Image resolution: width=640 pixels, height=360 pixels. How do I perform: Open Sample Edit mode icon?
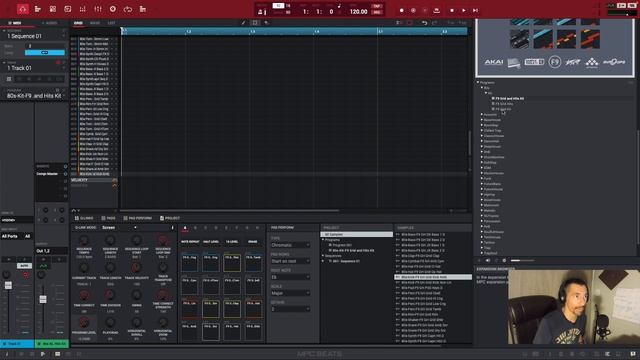(68, 9)
